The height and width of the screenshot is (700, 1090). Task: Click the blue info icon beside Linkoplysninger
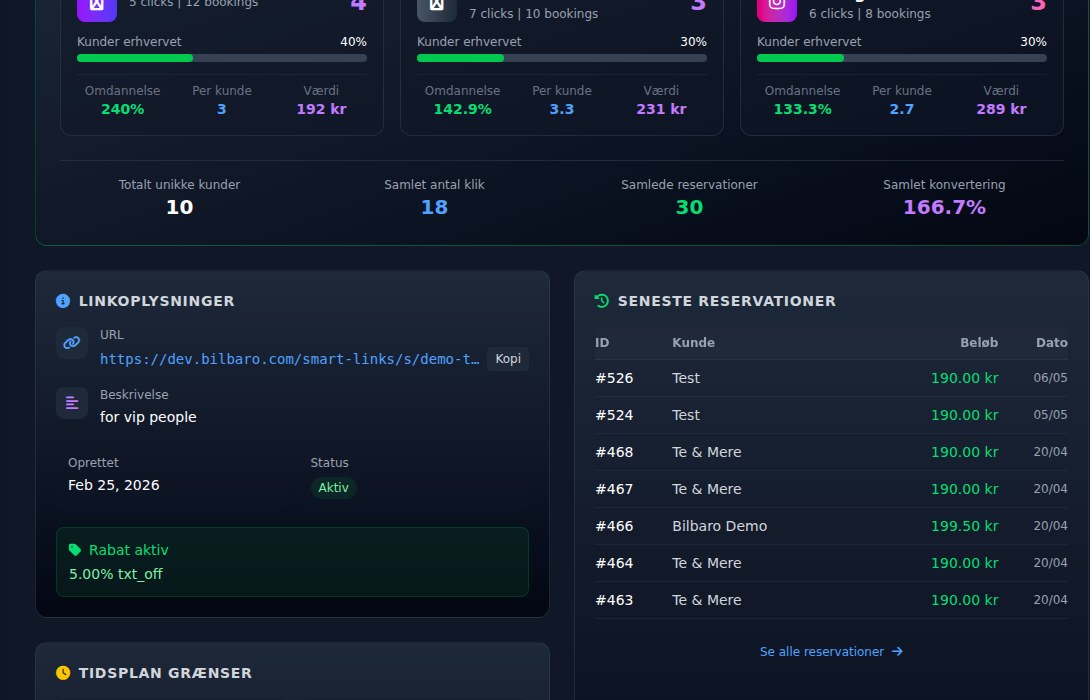point(63,301)
